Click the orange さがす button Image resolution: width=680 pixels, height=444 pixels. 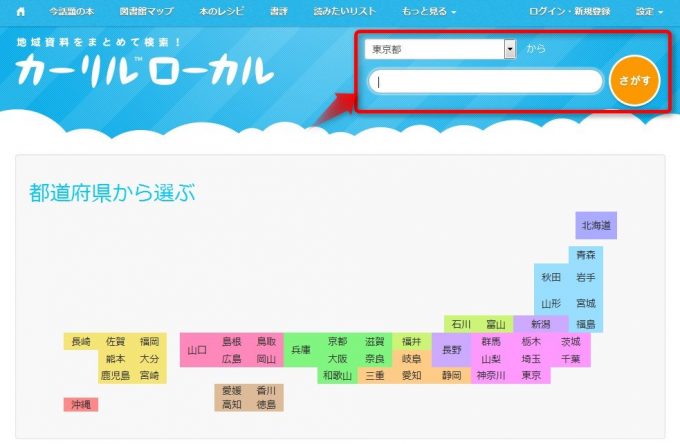tap(634, 81)
